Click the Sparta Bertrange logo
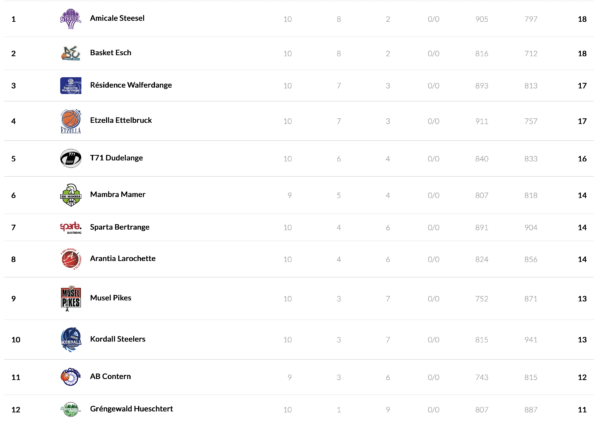This screenshot has height=422, width=600. pos(70,227)
